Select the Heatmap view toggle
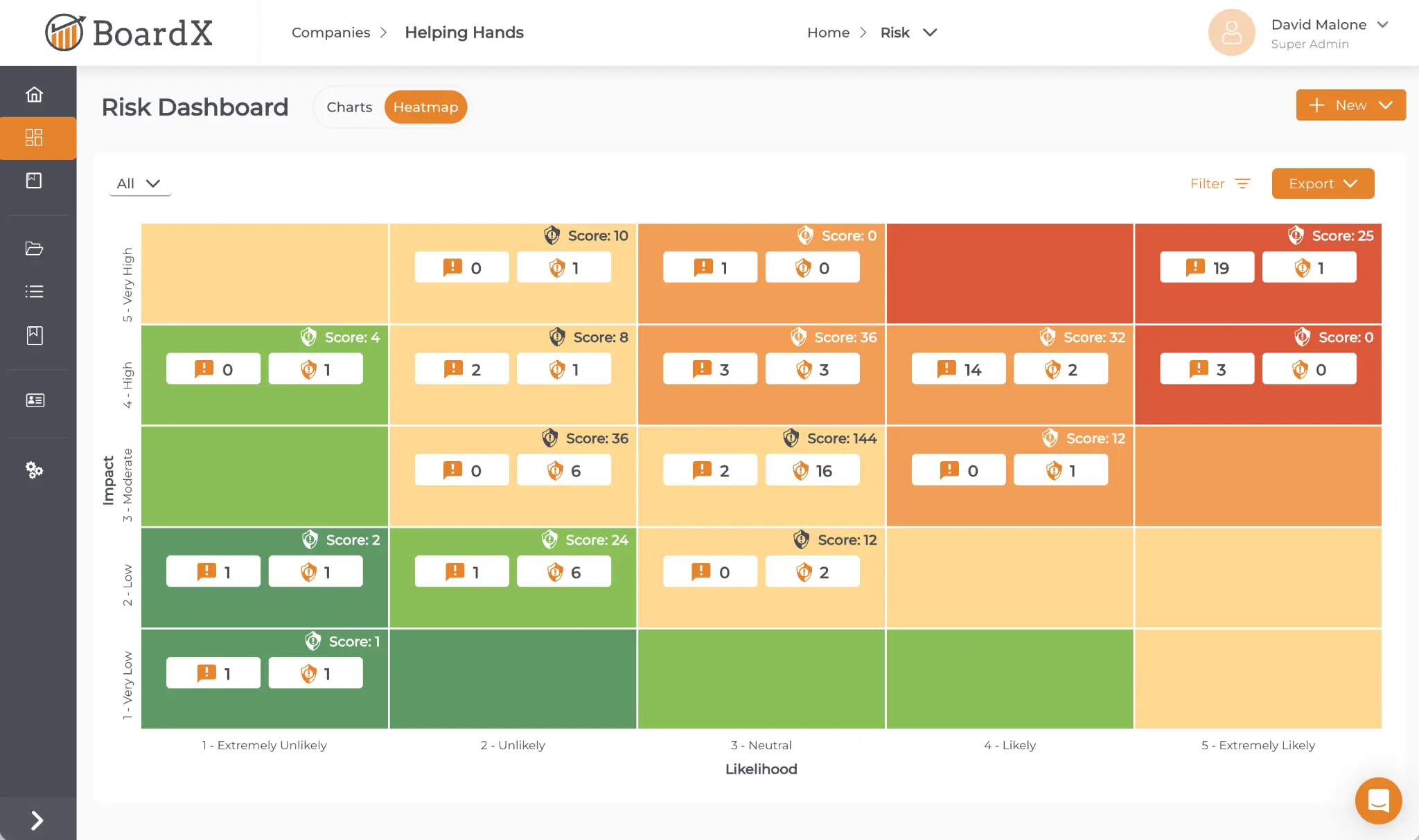Image resolution: width=1419 pixels, height=840 pixels. click(x=425, y=107)
